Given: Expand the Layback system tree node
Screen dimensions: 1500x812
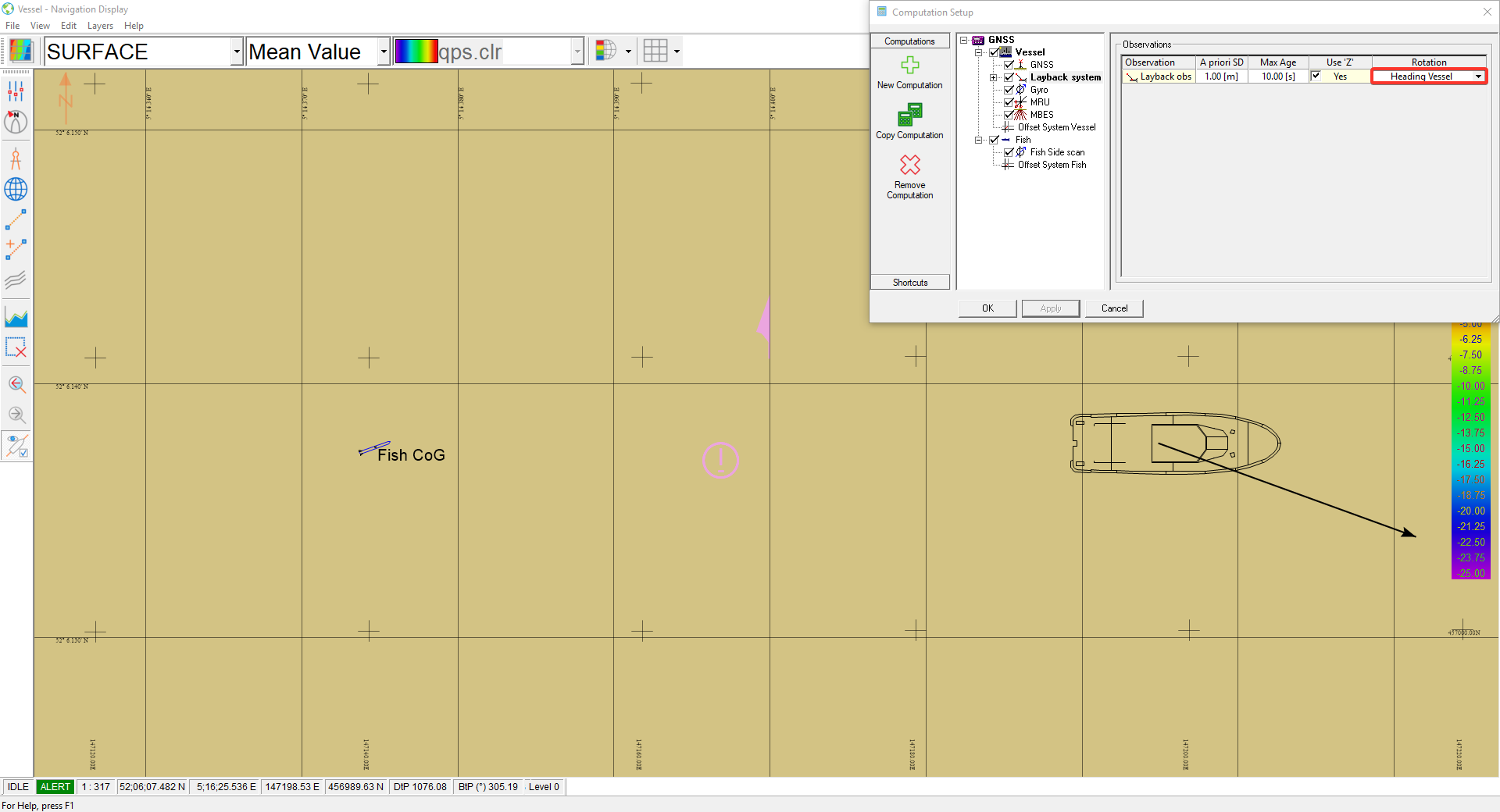Looking at the screenshot, I should [993, 77].
